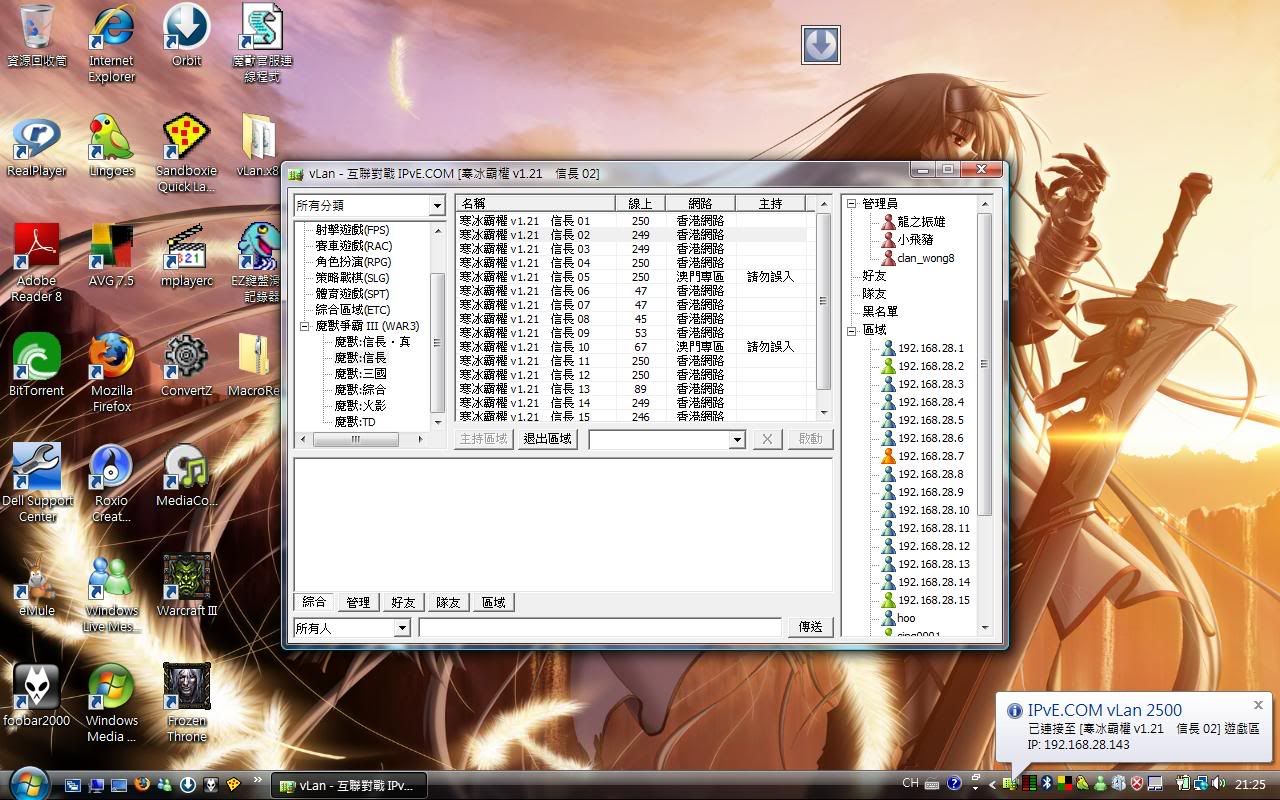The height and width of the screenshot is (800, 1280).
Task: Open the 所有分類 category dropdown
Action: click(436, 206)
